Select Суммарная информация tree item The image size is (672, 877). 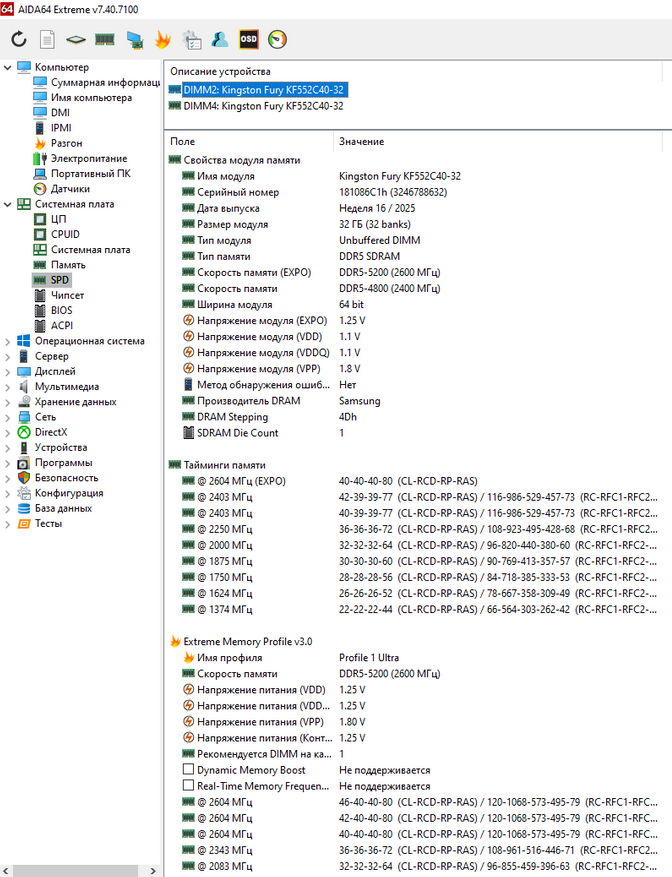[x=96, y=82]
